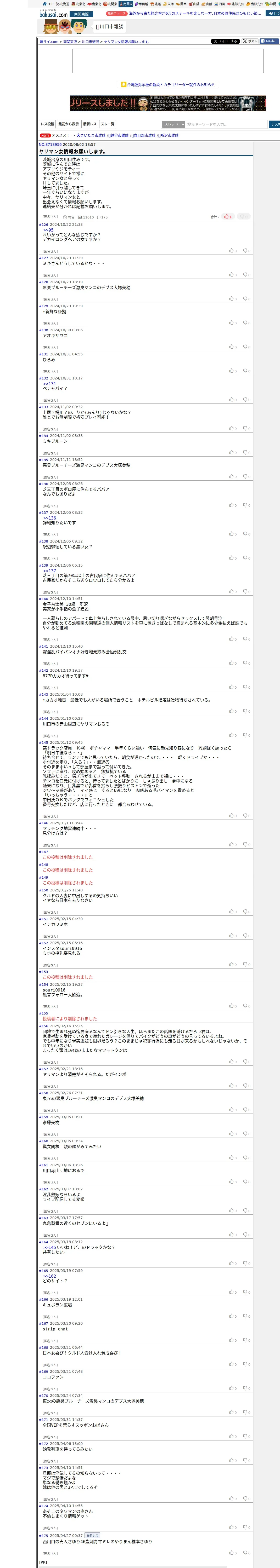Like the original thread post (red thumb)
This screenshot has width=280, height=1568.
pos(228,217)
